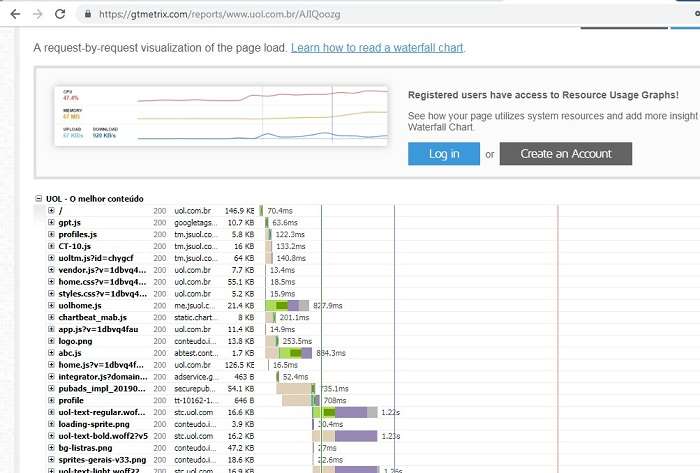Click the Create an Account button
This screenshot has height=473, width=700.
coord(566,154)
